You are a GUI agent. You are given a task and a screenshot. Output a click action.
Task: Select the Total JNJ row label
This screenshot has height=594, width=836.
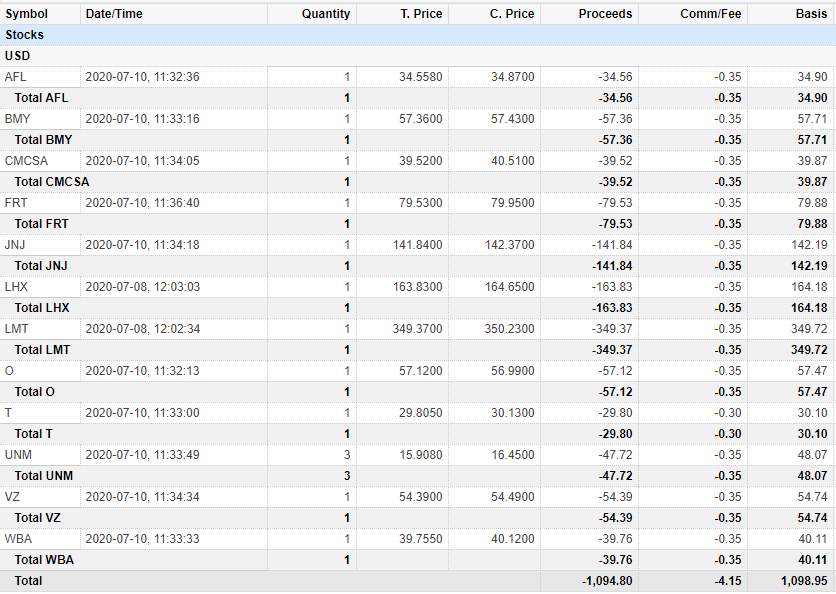(41, 266)
